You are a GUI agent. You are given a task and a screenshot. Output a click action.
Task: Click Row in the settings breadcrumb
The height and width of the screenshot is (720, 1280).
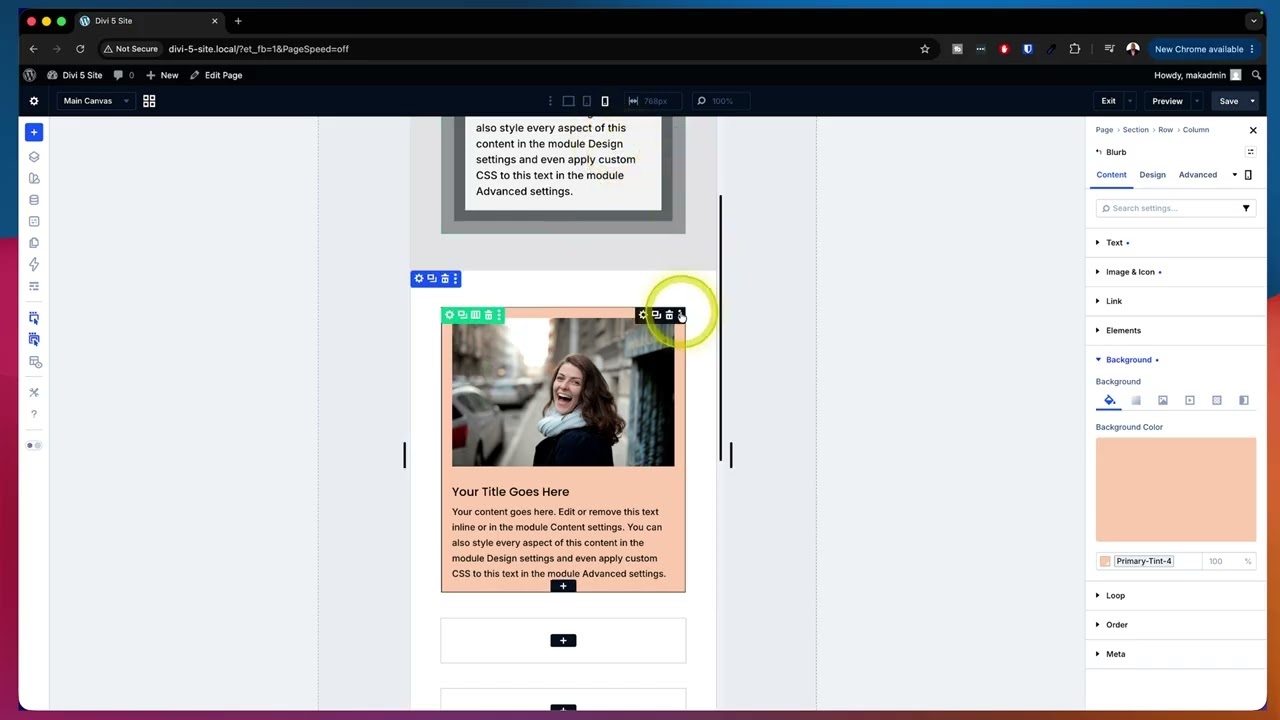1165,130
